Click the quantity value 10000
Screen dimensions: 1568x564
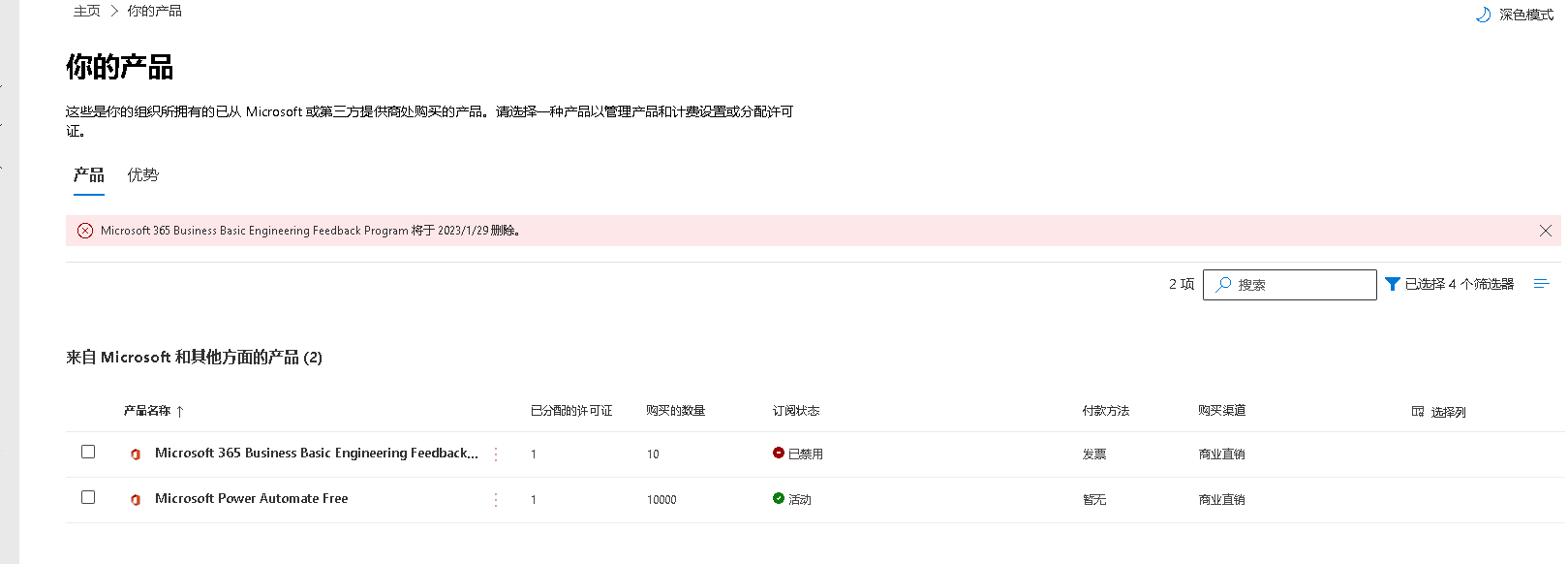661,500
